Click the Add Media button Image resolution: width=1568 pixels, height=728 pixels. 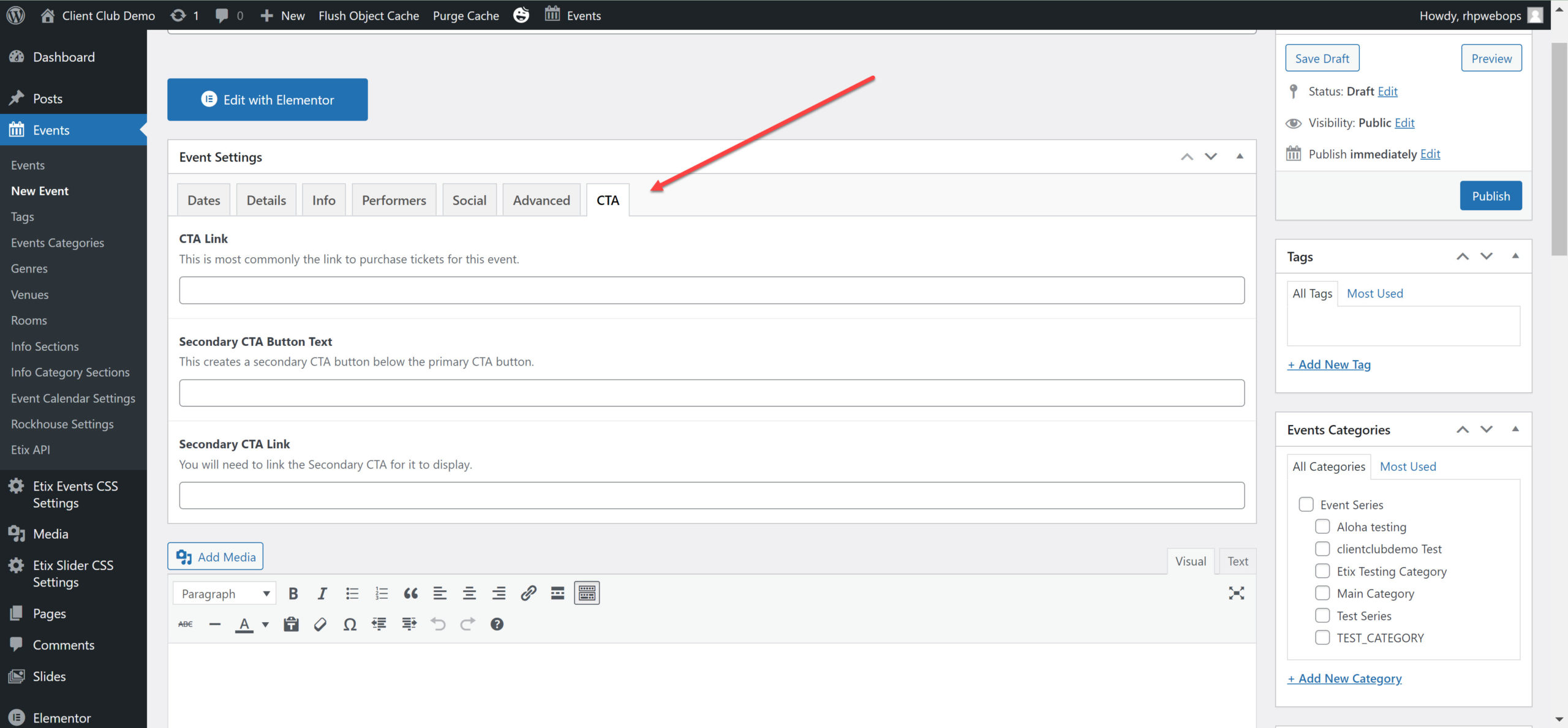pos(216,557)
